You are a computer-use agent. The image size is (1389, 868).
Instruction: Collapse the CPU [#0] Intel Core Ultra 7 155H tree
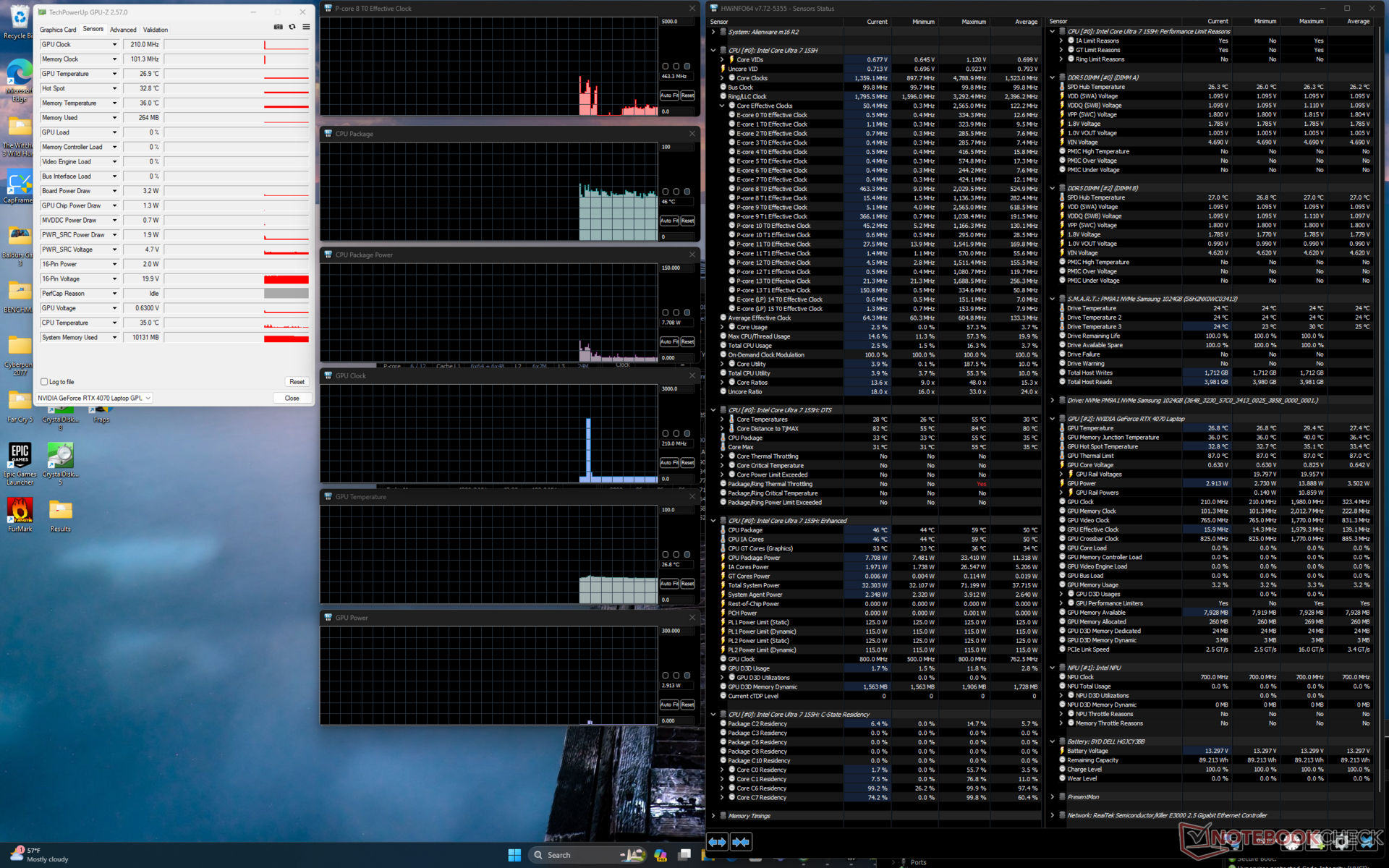pos(713,51)
